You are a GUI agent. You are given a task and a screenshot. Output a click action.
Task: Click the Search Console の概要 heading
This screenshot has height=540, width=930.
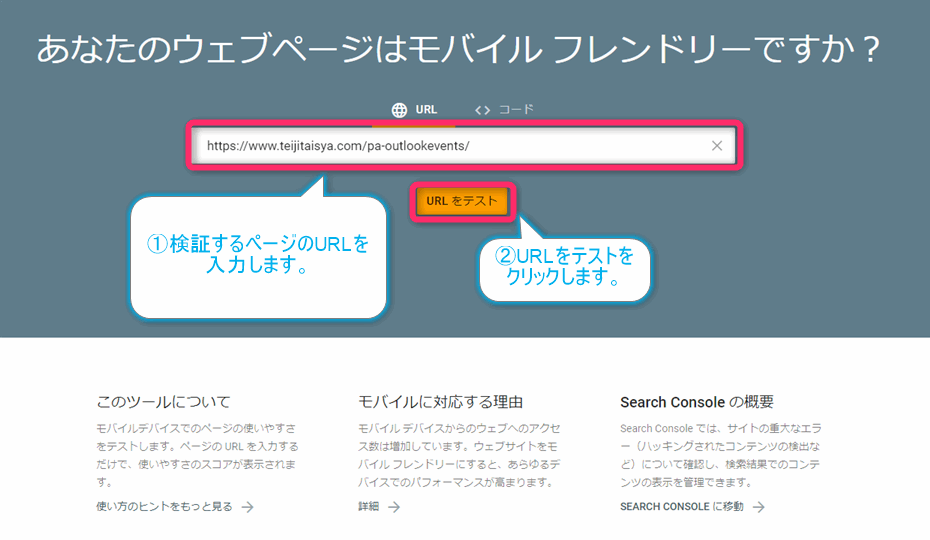696,402
